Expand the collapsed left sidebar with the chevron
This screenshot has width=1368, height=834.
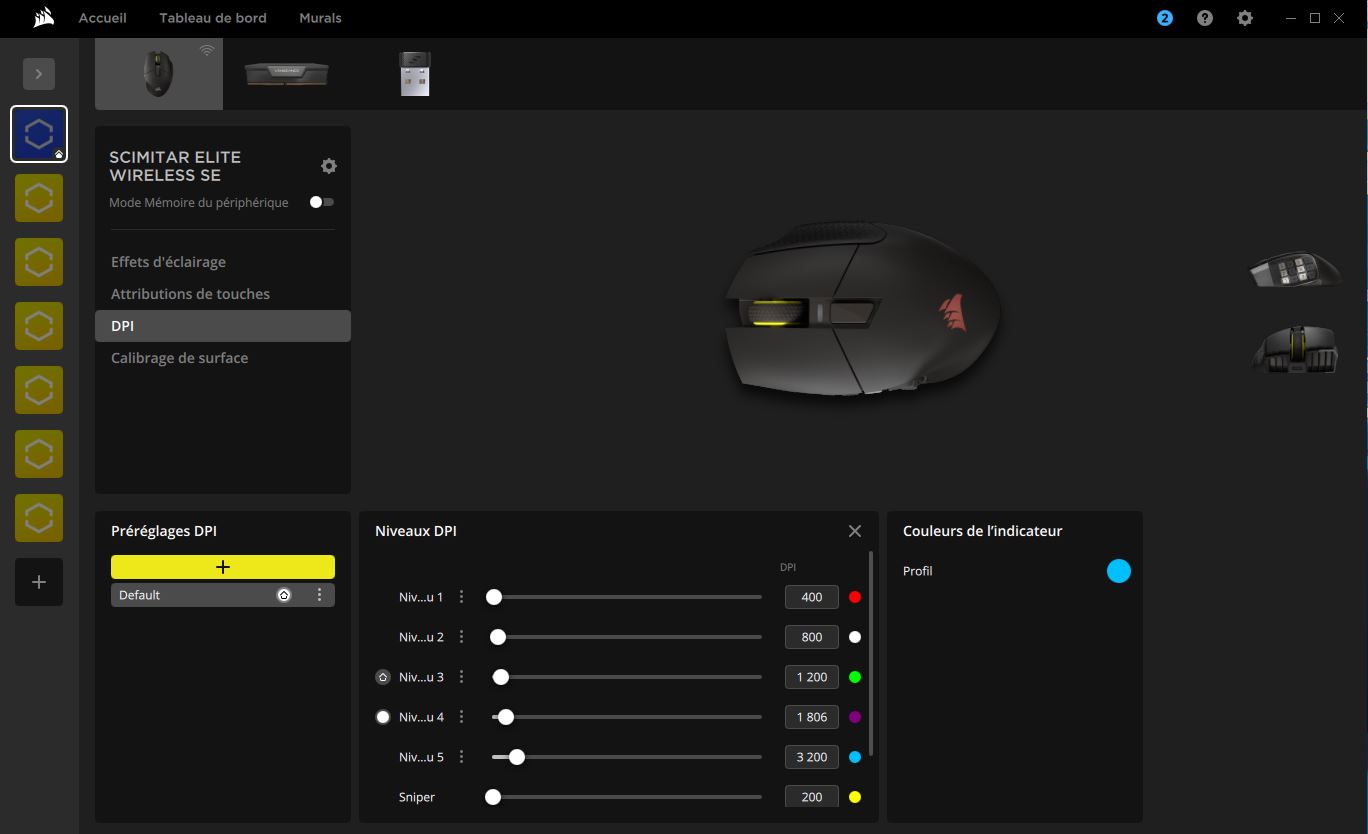pyautogui.click(x=39, y=73)
